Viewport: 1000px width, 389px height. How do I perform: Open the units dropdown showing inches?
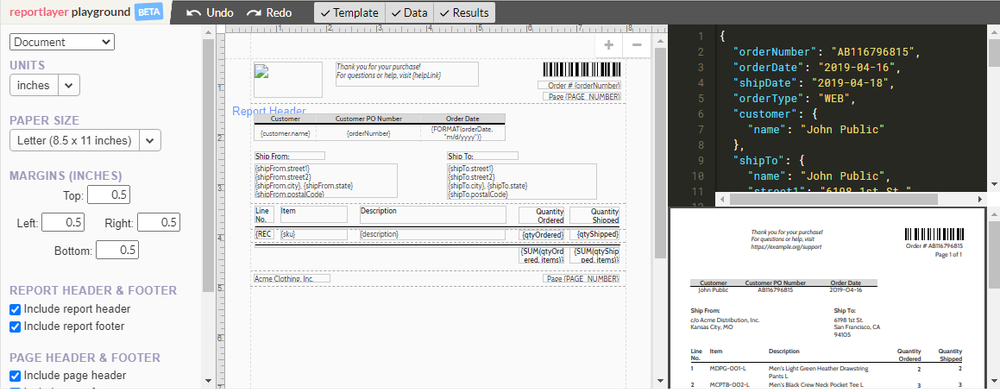[45, 85]
